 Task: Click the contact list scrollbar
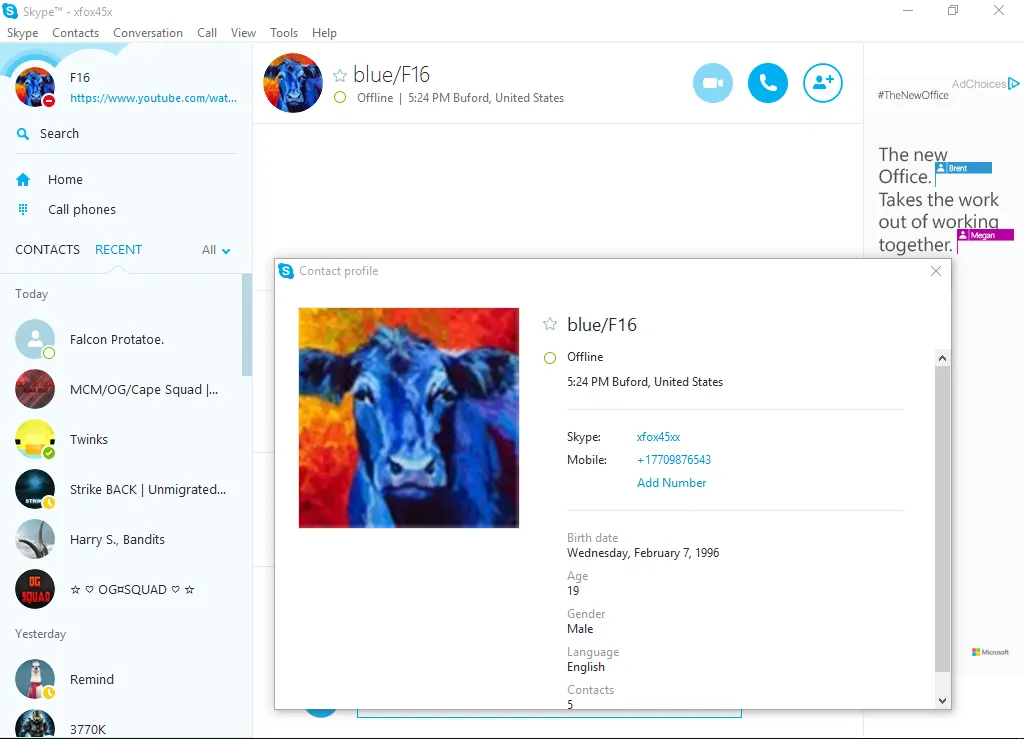click(x=247, y=325)
